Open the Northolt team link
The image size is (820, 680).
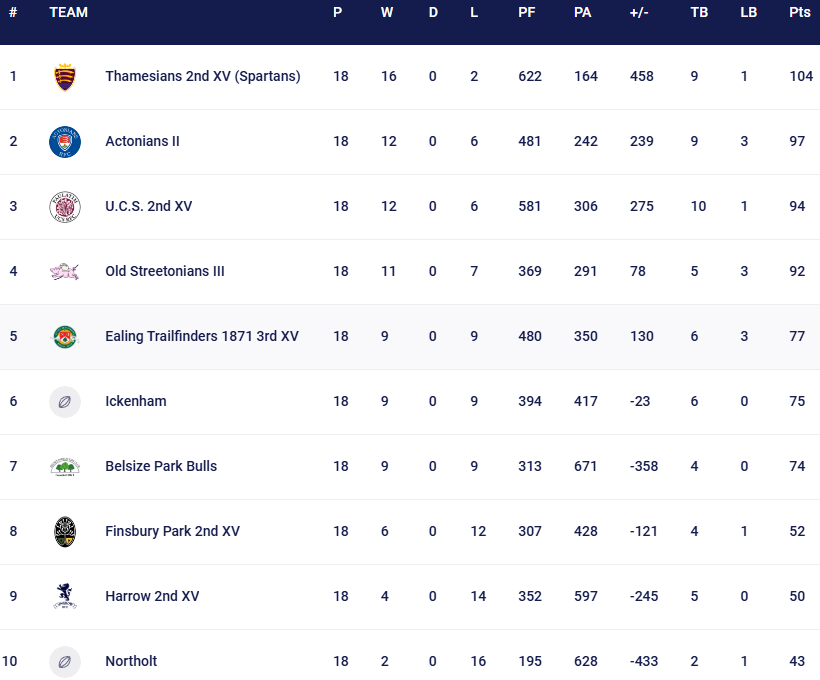pos(131,661)
